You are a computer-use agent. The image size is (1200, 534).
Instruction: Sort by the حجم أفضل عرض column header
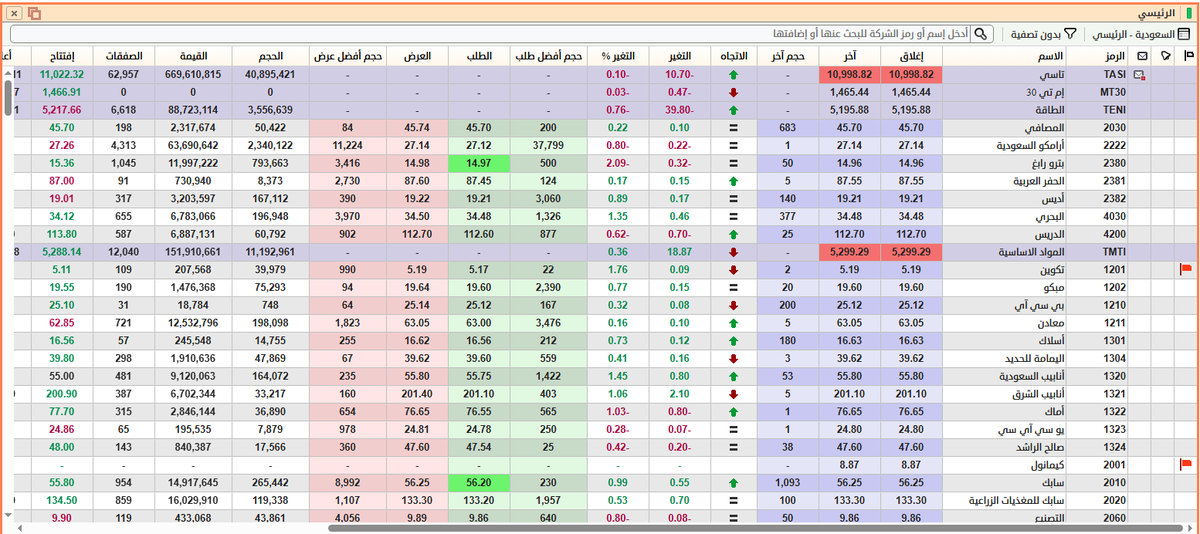click(347, 56)
